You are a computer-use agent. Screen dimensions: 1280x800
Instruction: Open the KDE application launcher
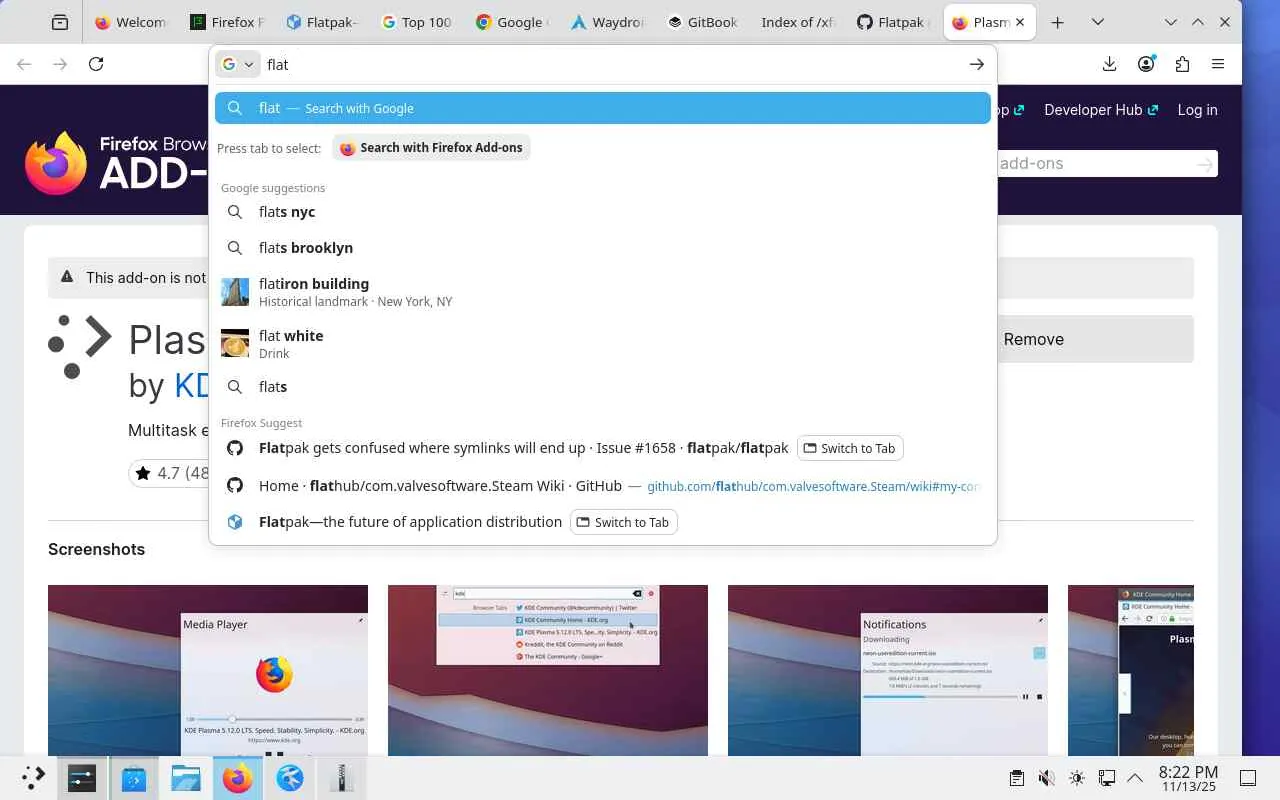(33, 778)
